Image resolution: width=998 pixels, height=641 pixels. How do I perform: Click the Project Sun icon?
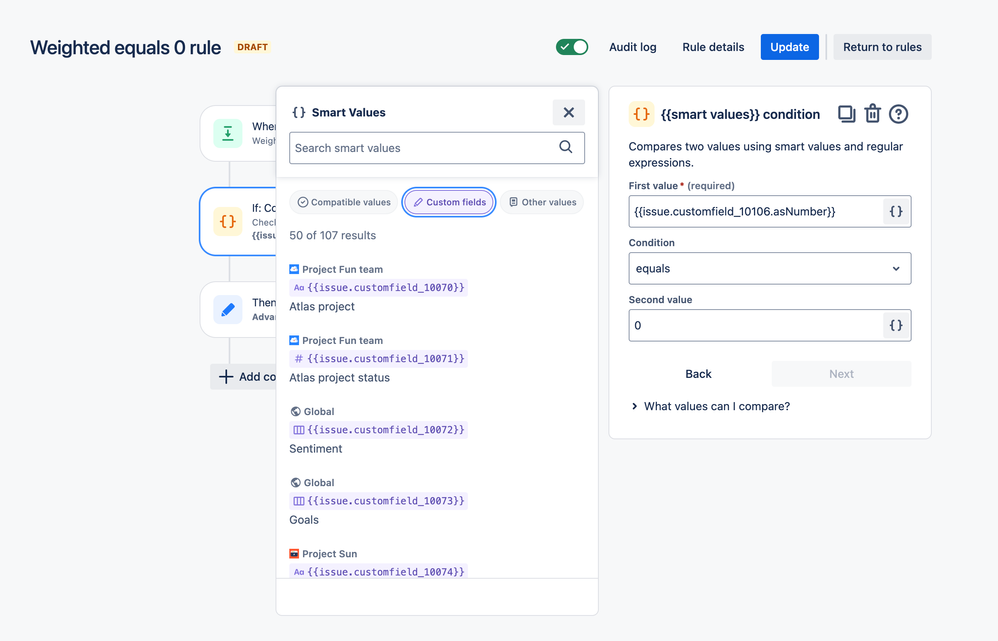tap(294, 554)
